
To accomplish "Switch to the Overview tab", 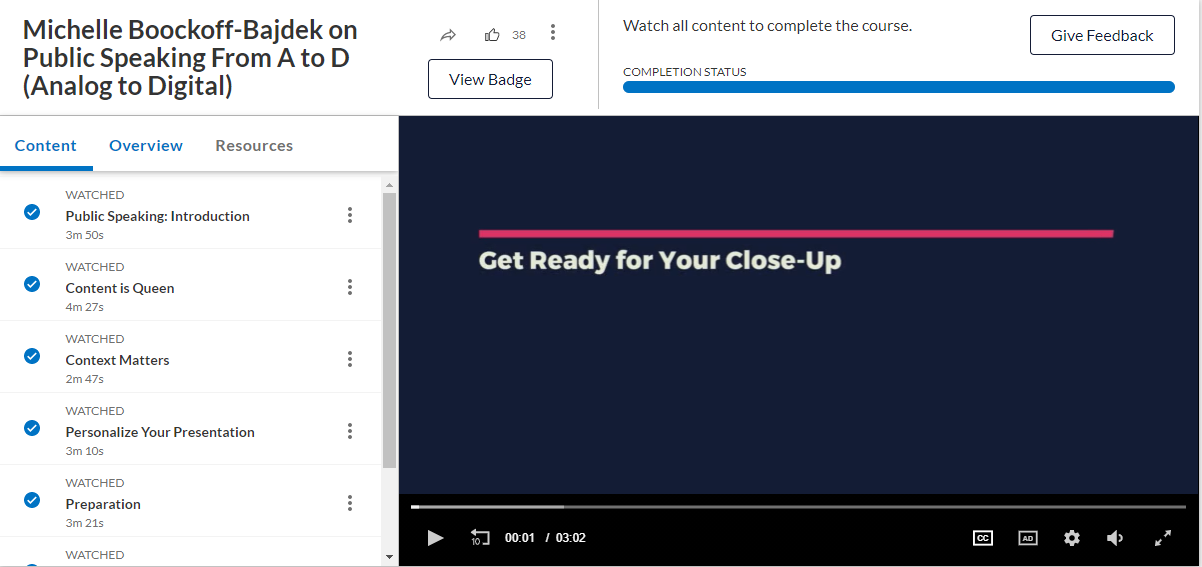I will click(x=146, y=145).
